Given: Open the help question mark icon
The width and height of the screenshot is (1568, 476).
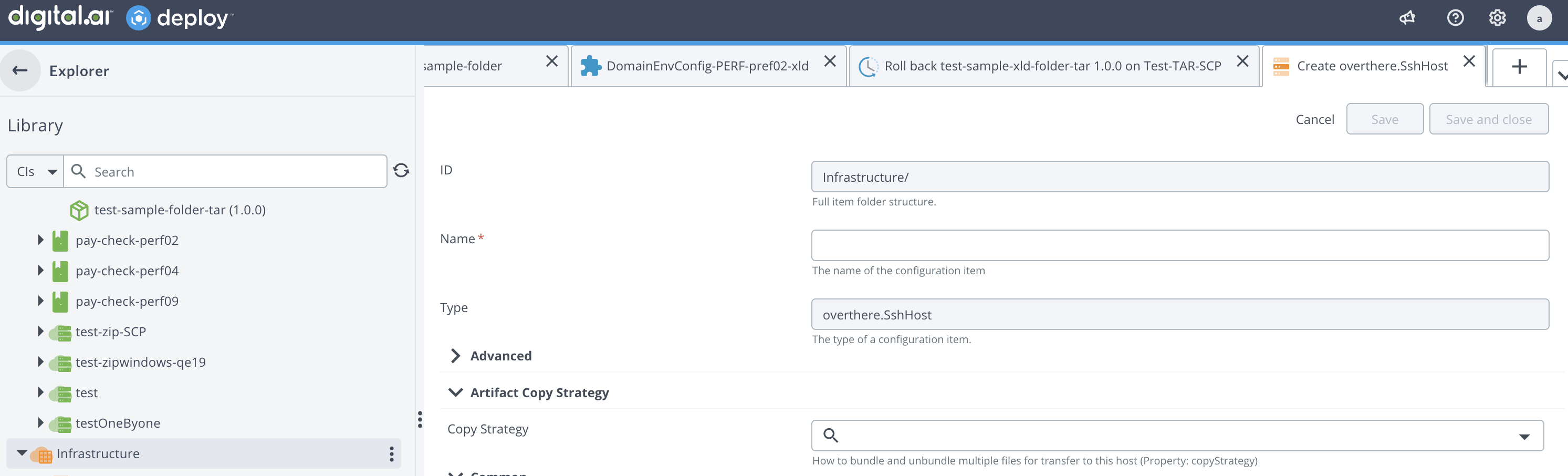Looking at the screenshot, I should pos(1455,18).
